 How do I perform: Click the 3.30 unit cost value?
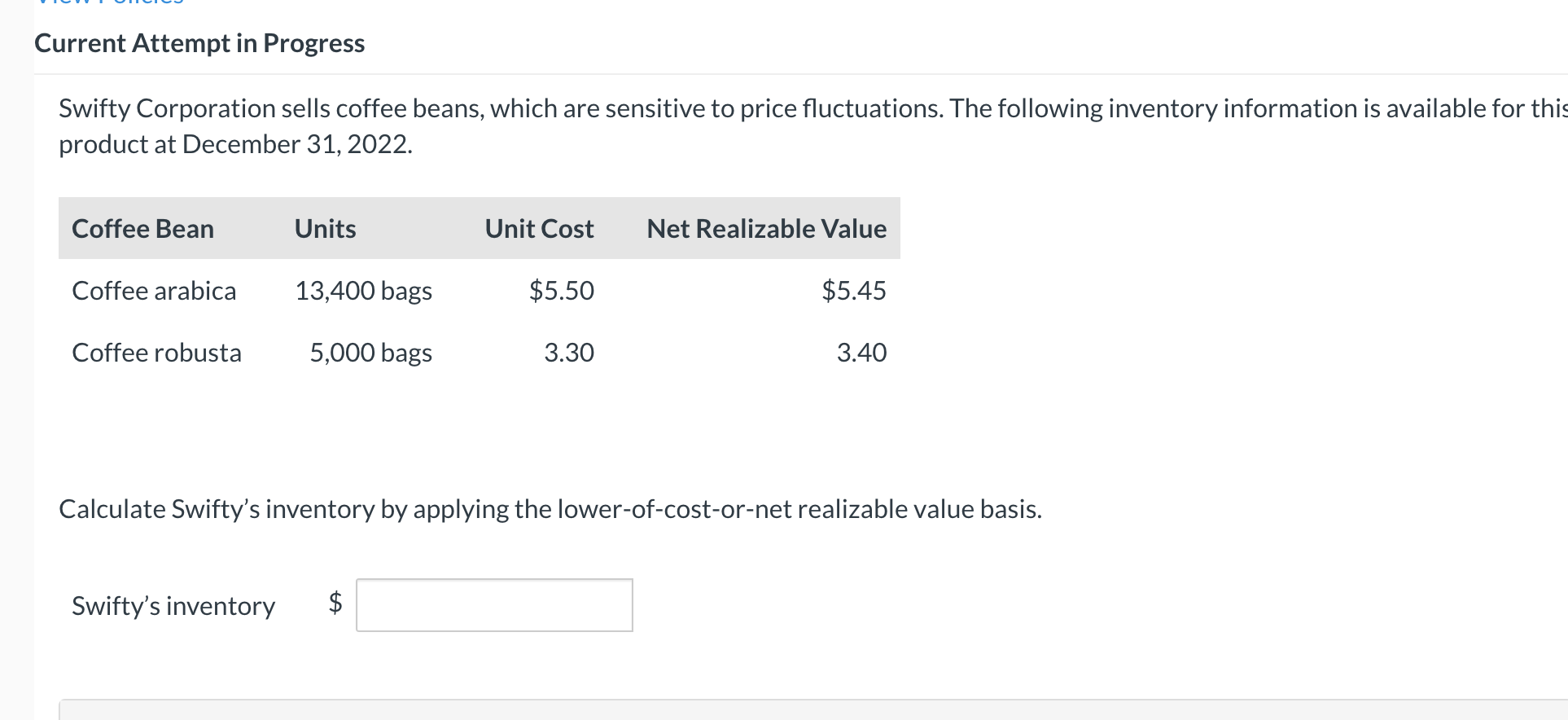[x=569, y=353]
